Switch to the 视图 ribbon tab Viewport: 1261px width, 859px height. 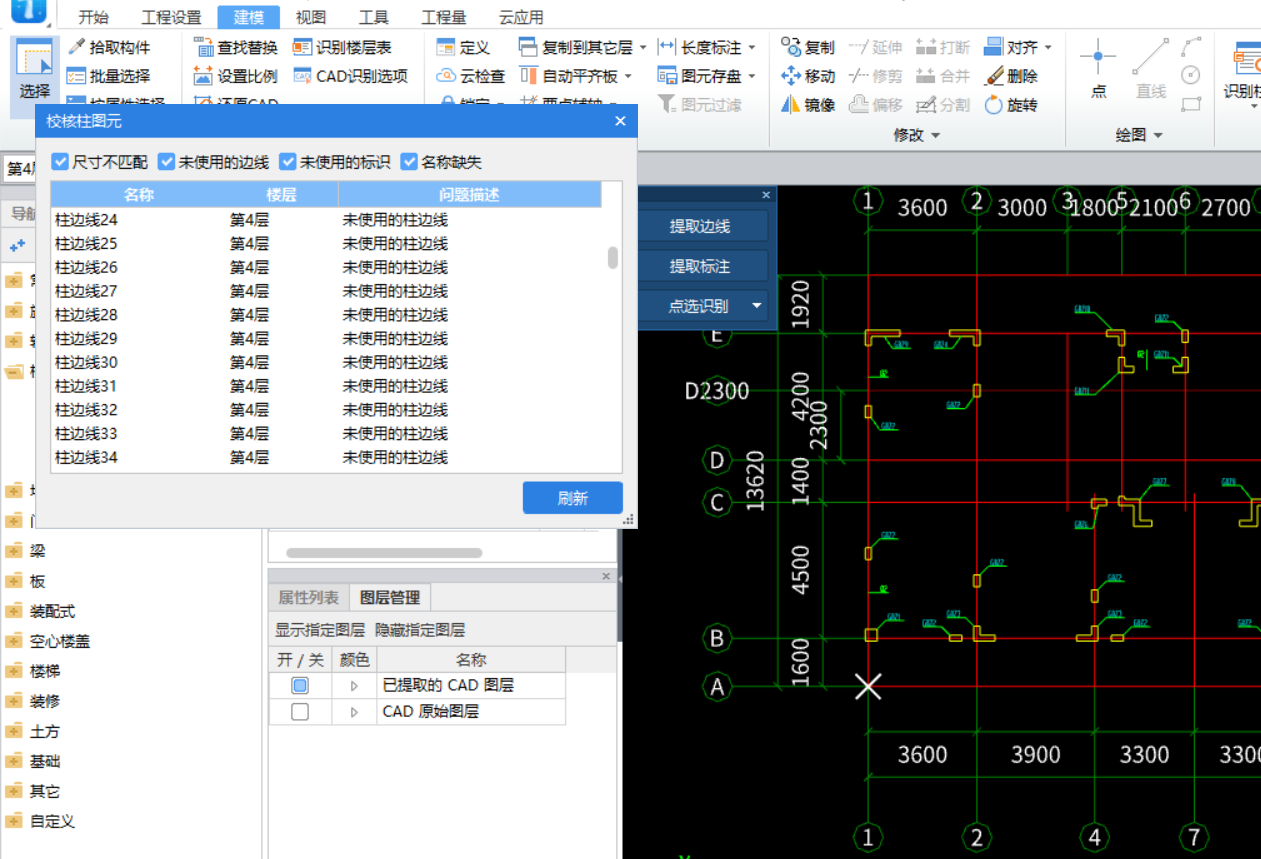click(311, 17)
